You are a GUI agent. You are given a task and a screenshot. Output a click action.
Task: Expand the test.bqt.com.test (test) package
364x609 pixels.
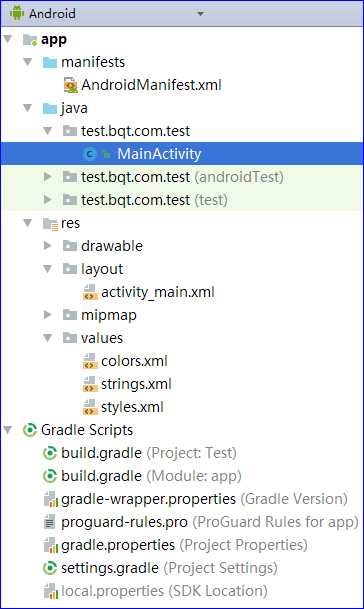tap(48, 200)
